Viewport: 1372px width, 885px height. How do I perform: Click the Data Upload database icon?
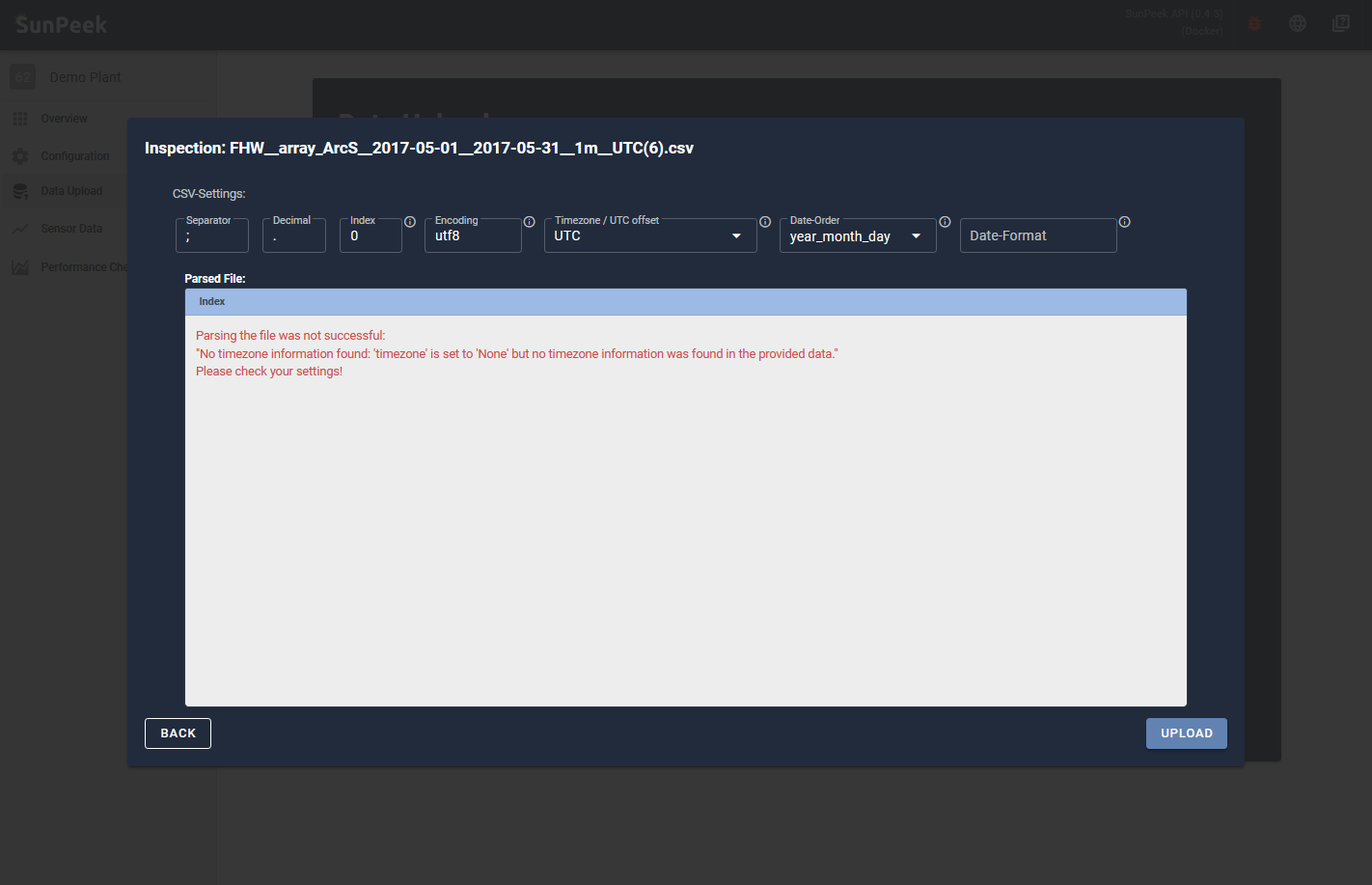(20, 191)
